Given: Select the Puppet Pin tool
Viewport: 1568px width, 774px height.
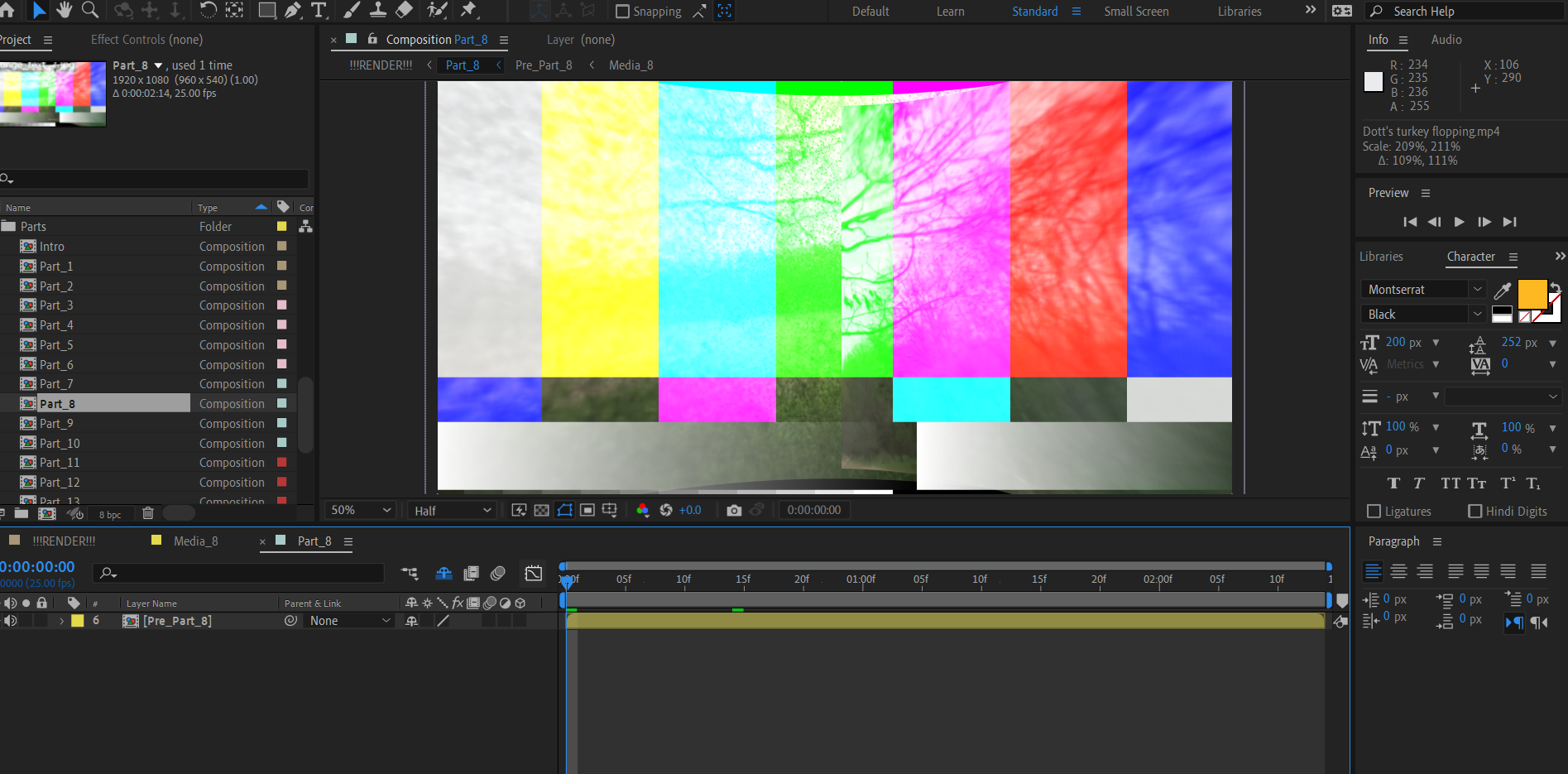Looking at the screenshot, I should click(470, 11).
